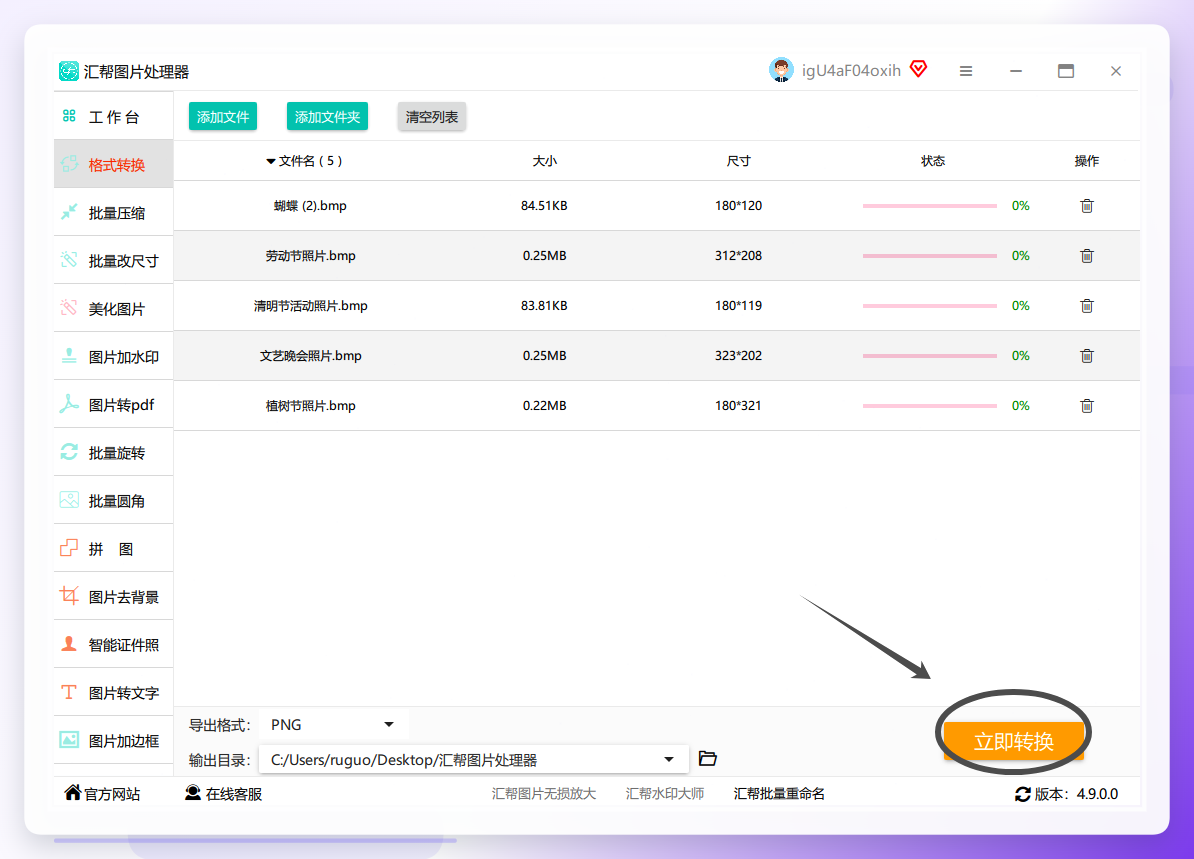Click the 图片转pdf icon in the sidebar

click(69, 404)
